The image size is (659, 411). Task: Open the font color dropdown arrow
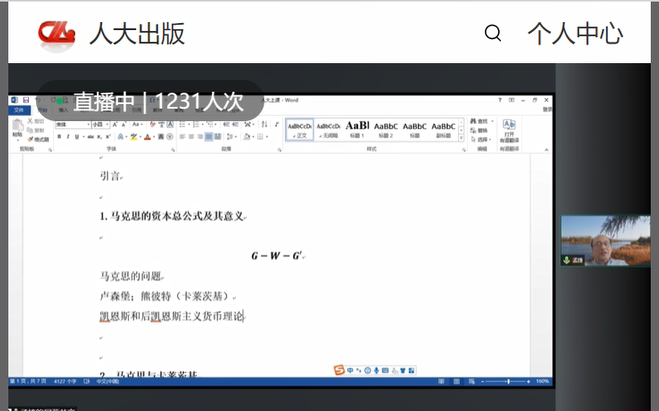tap(154, 137)
